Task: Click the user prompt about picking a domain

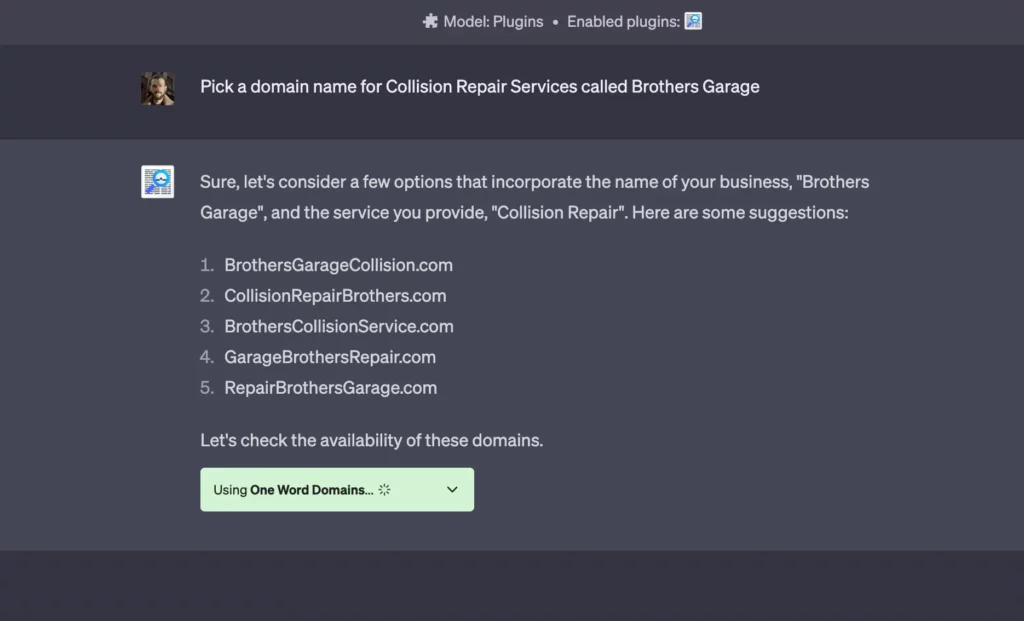Action: coord(479,87)
